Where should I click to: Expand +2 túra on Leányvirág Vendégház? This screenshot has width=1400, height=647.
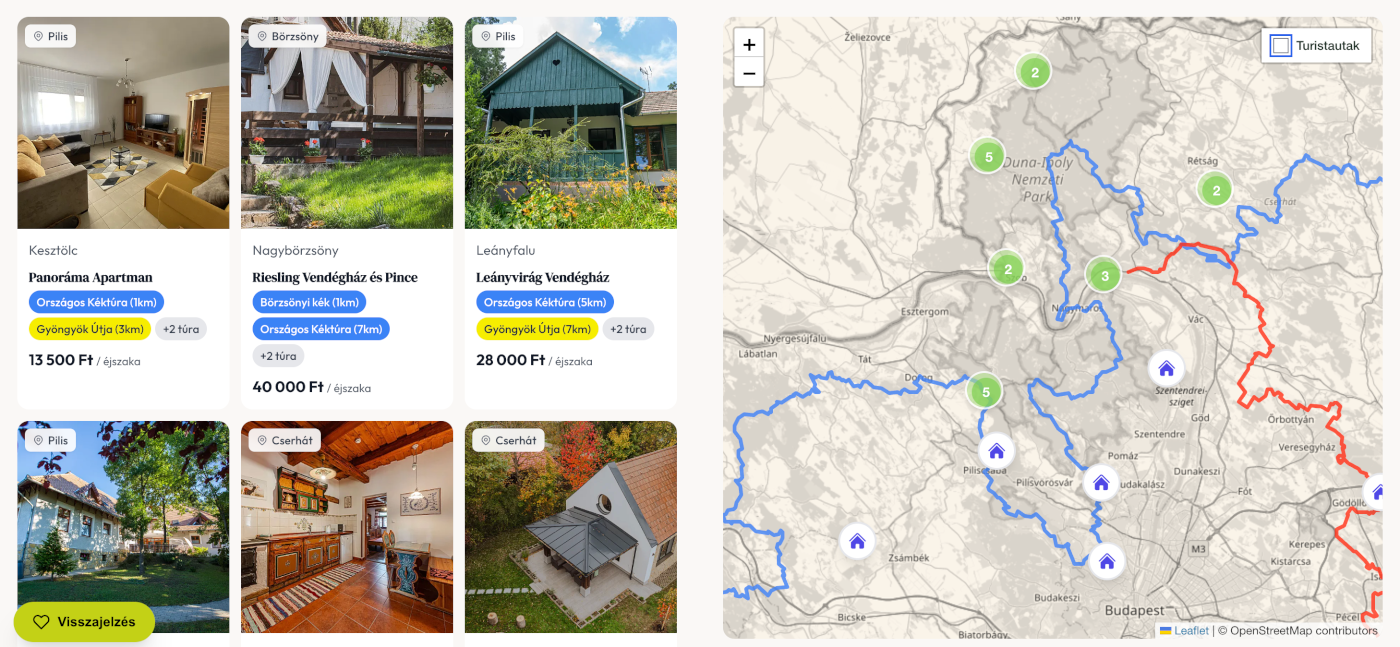coord(628,329)
